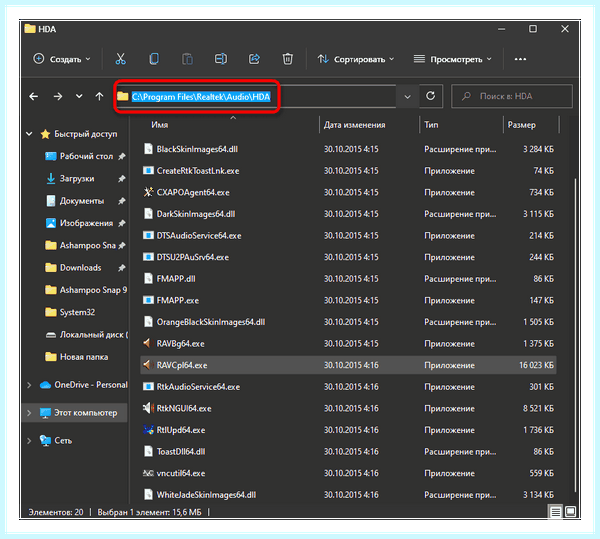Click the Rename icon in toolbar

221,59
